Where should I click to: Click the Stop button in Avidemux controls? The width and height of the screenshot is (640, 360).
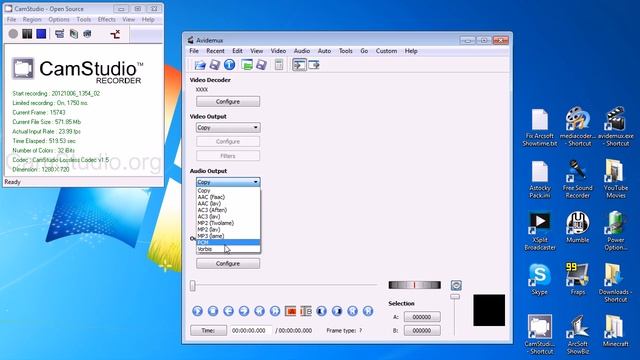(x=213, y=311)
